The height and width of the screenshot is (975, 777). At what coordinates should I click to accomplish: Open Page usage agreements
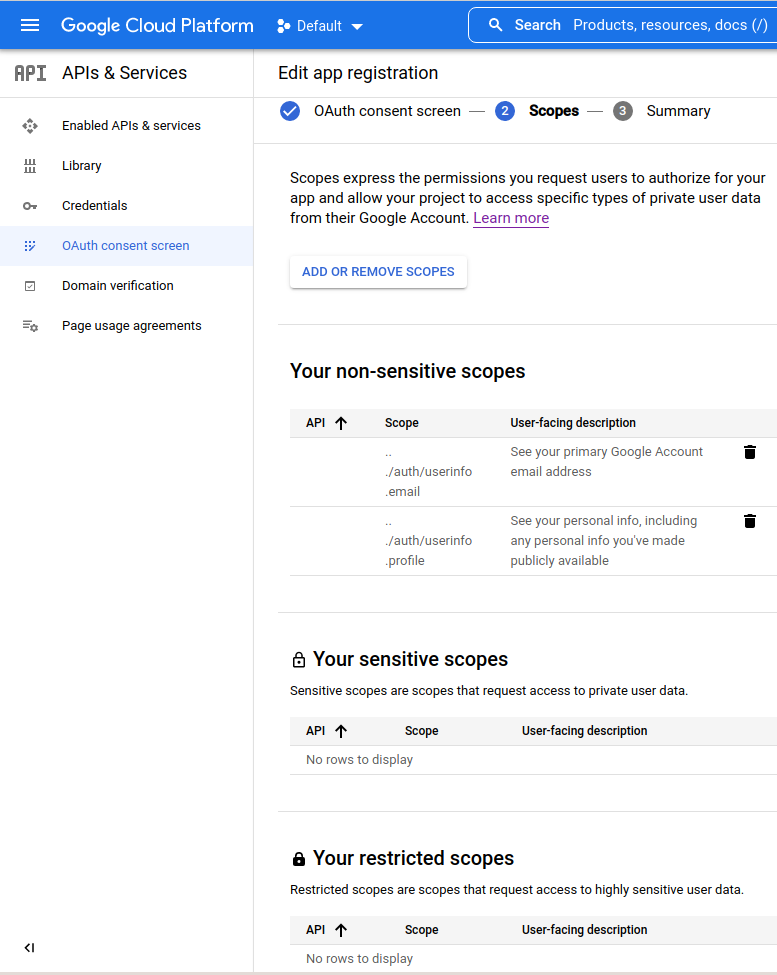132,326
